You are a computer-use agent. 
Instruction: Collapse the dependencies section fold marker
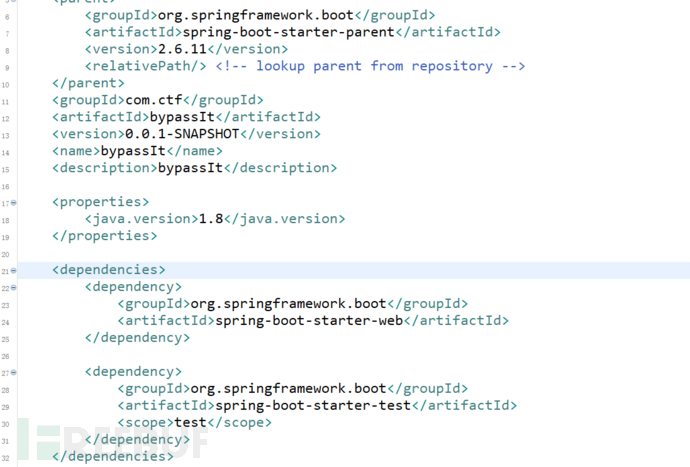[x=13, y=270]
